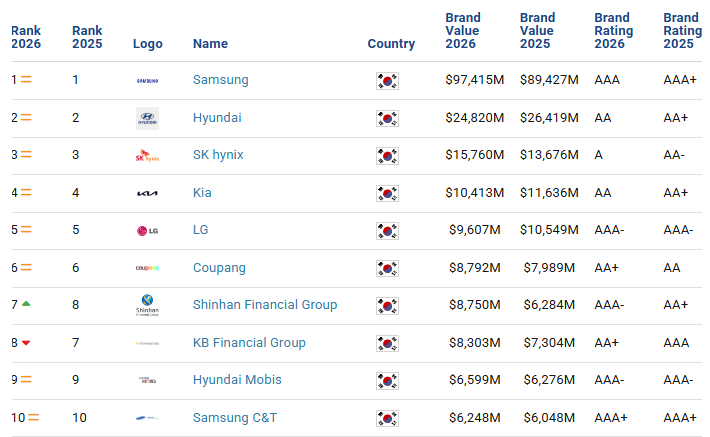Click the Shinhan Financial Group logo
The image size is (710, 437).
tap(148, 305)
